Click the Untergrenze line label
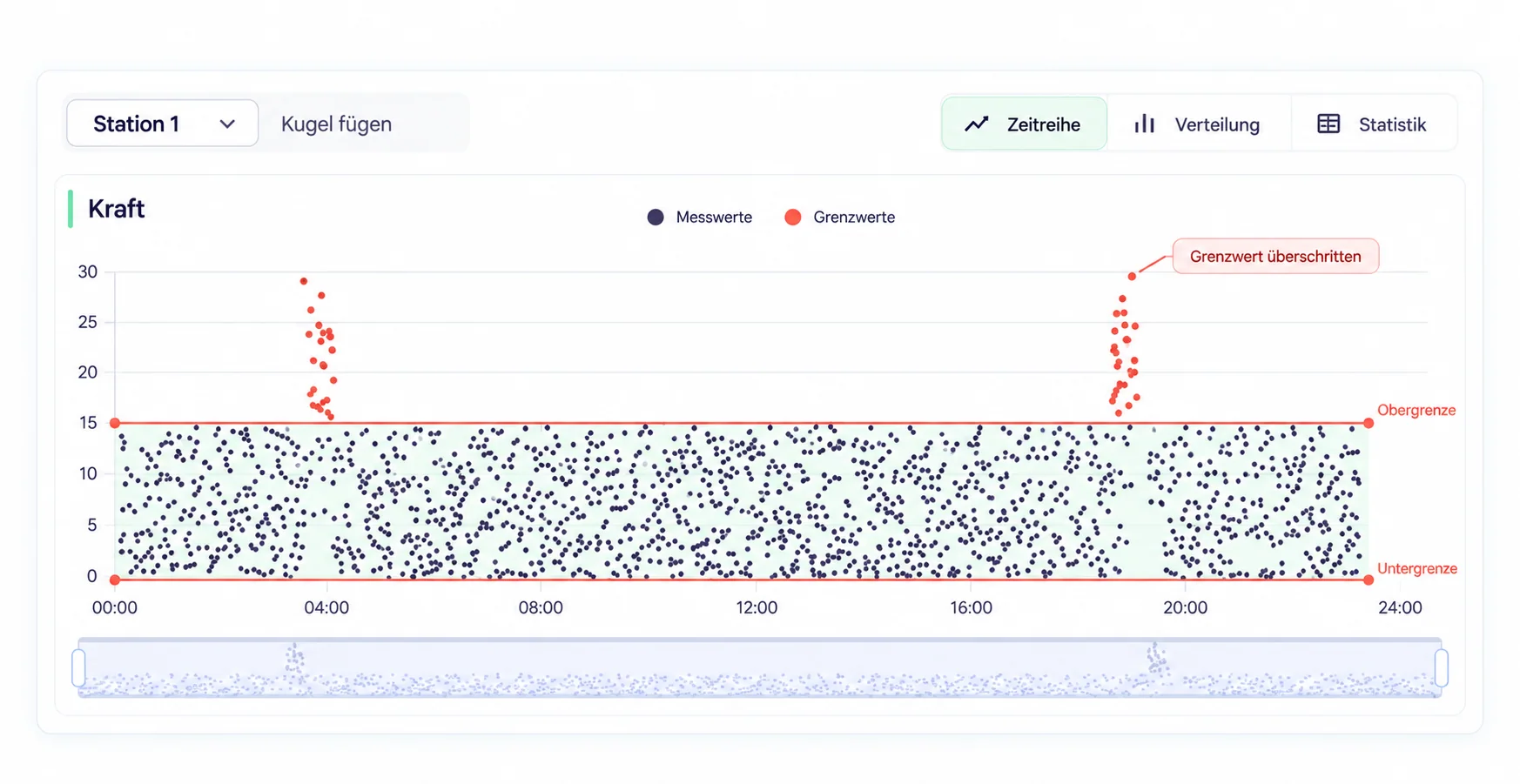This screenshot has height=784, width=1520. tap(1416, 569)
